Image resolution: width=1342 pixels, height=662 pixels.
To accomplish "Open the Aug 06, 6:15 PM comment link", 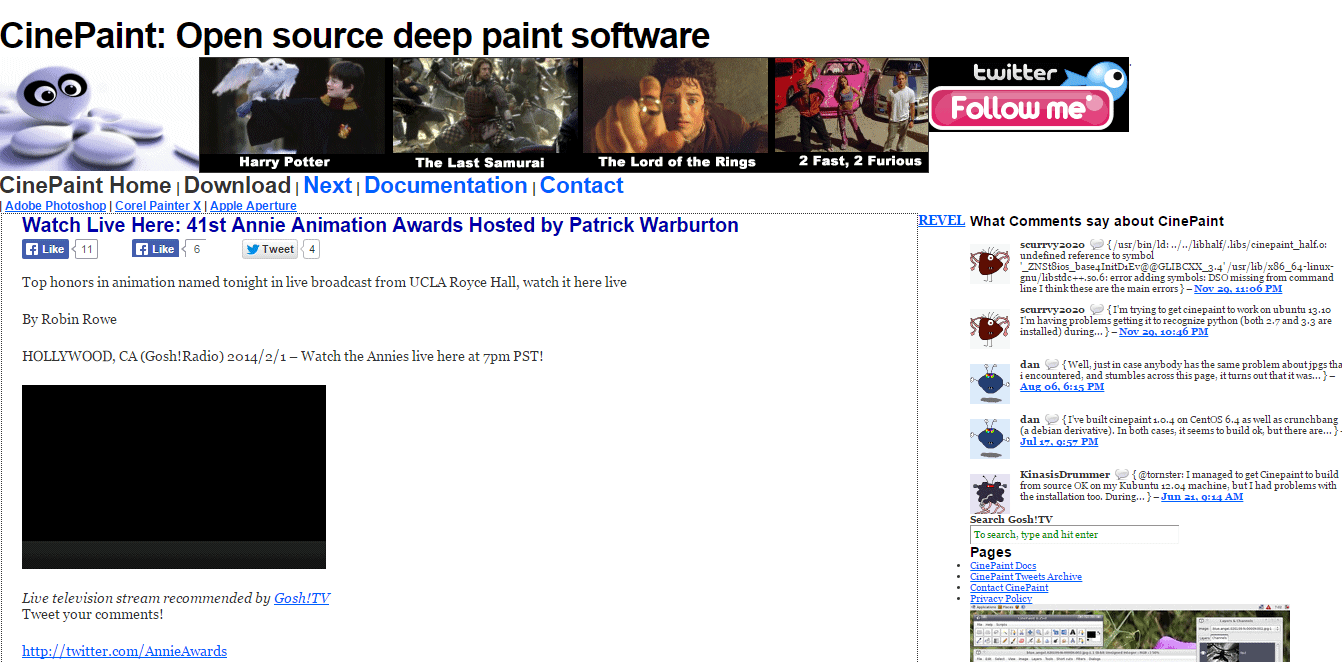I will click(x=1062, y=387).
